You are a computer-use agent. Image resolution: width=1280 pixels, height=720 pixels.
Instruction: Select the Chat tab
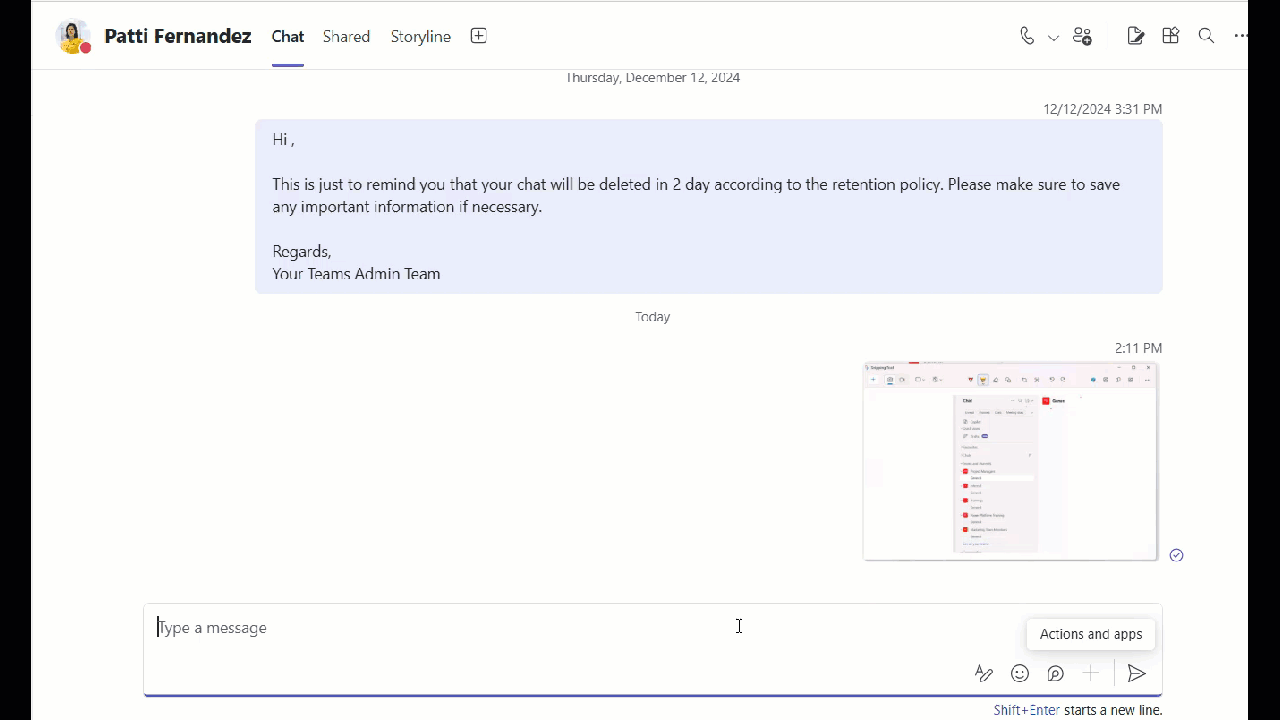287,36
